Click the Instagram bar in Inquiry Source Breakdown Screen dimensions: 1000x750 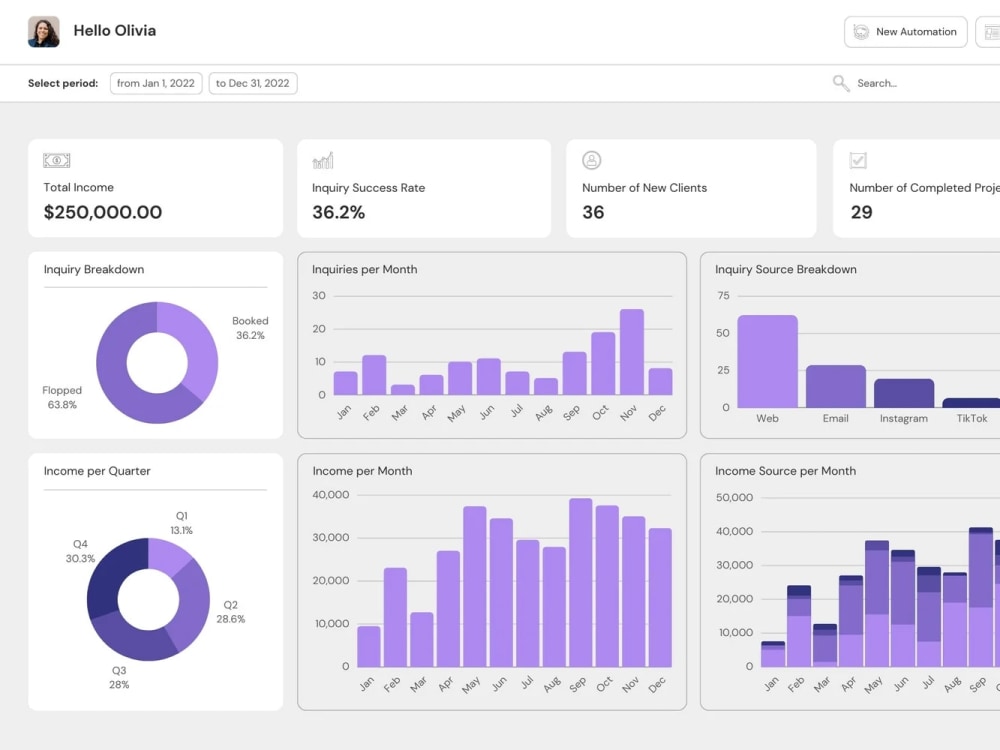pos(904,393)
